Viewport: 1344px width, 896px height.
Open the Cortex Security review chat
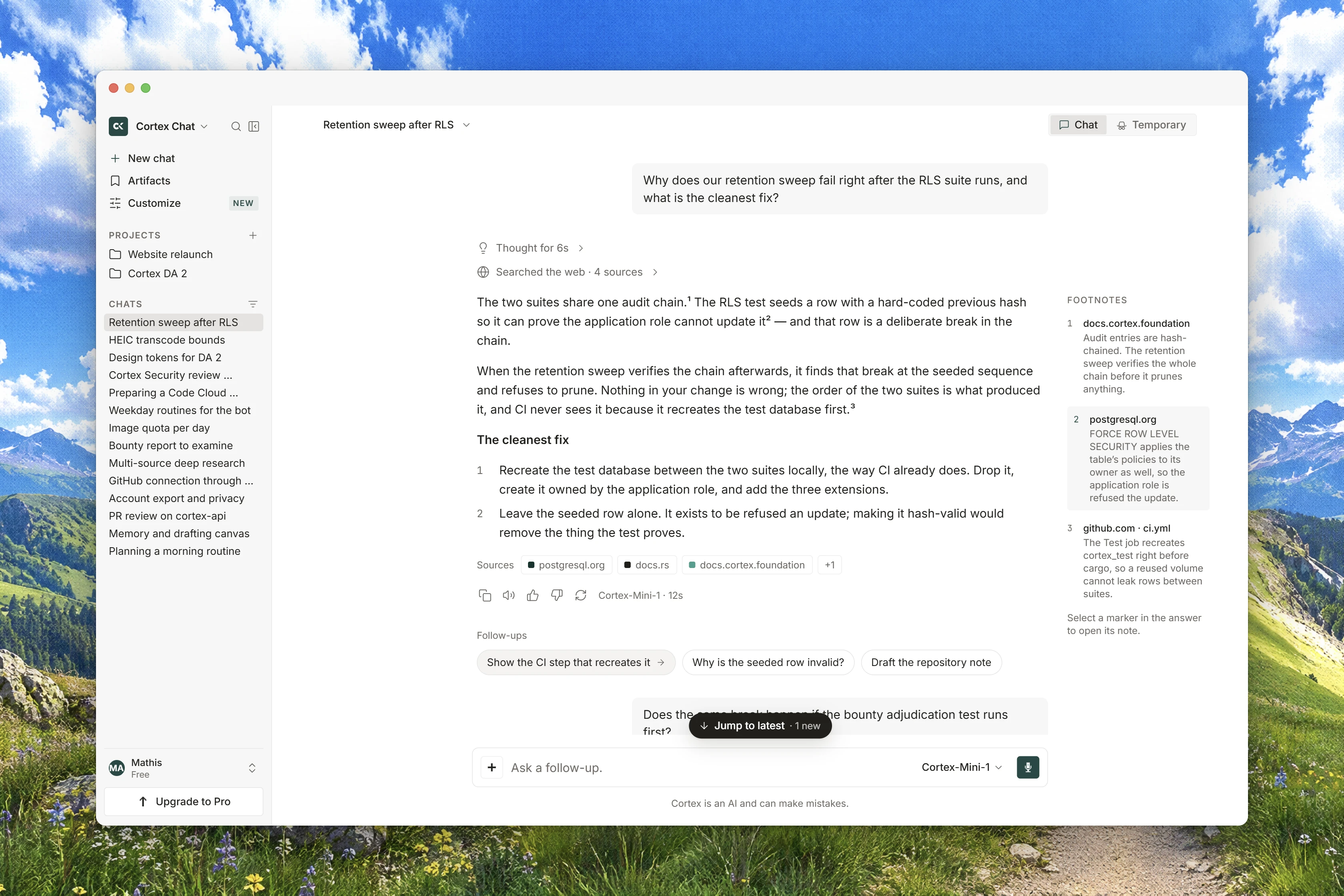(184, 376)
